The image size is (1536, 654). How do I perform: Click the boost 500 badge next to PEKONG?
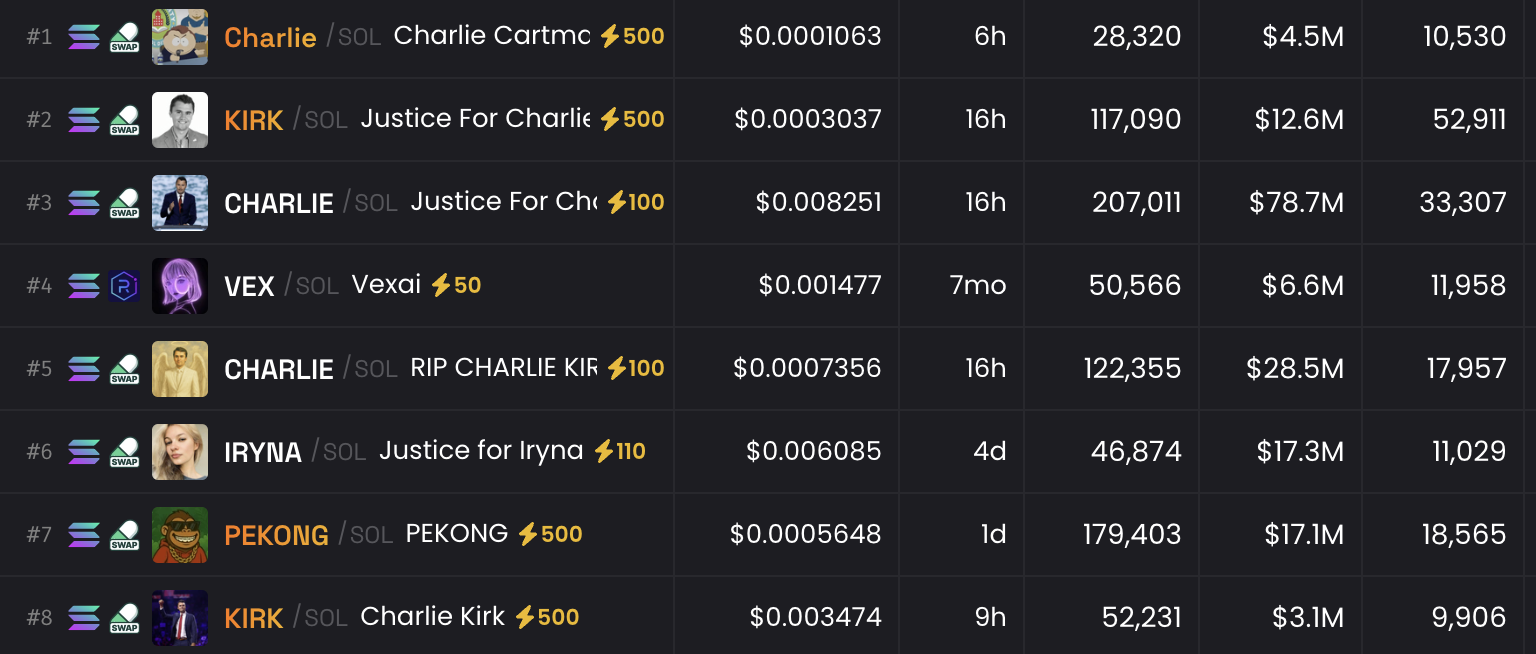549,535
